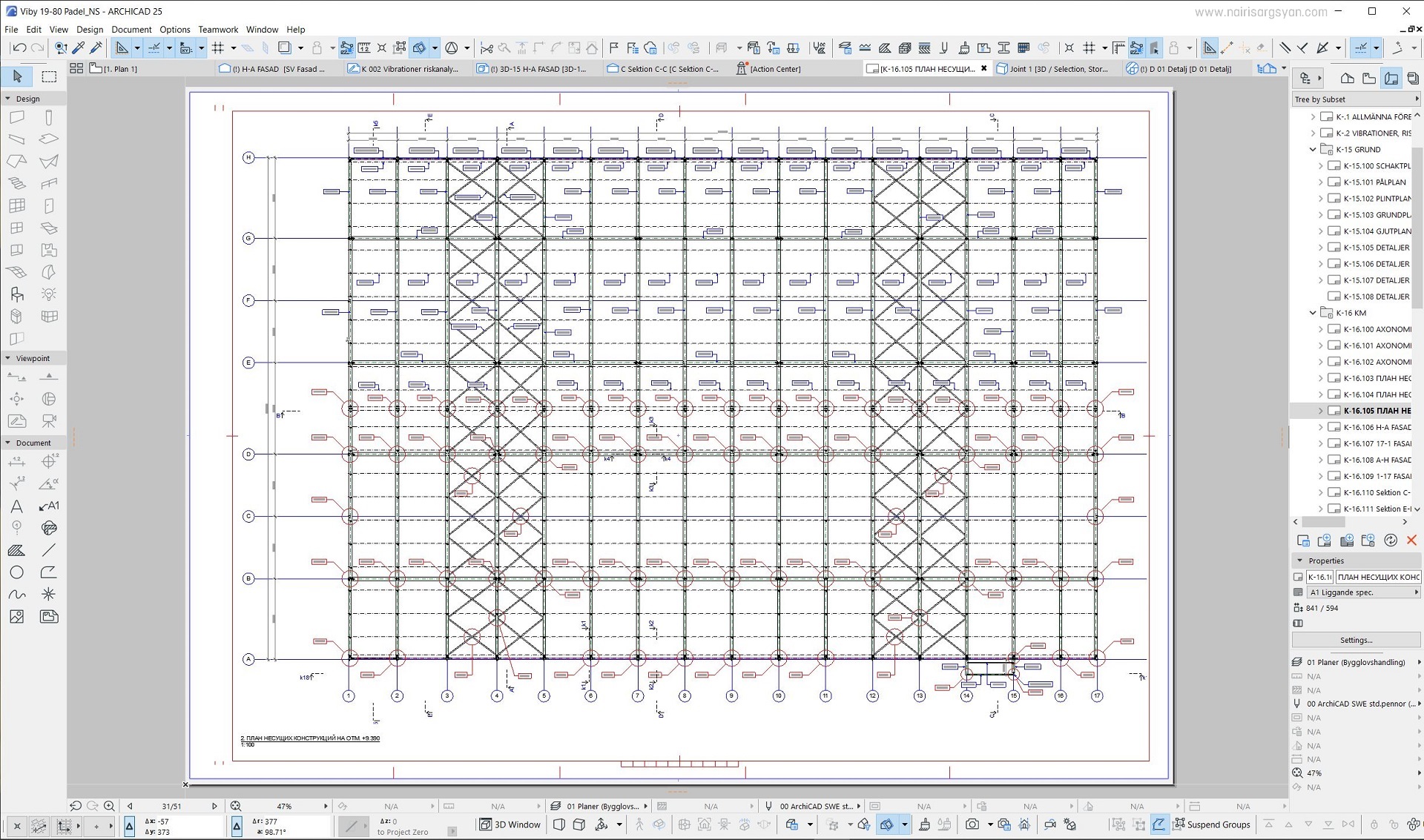This screenshot has width=1424, height=840.
Task: Open the Teamwork menu
Action: 218,30
